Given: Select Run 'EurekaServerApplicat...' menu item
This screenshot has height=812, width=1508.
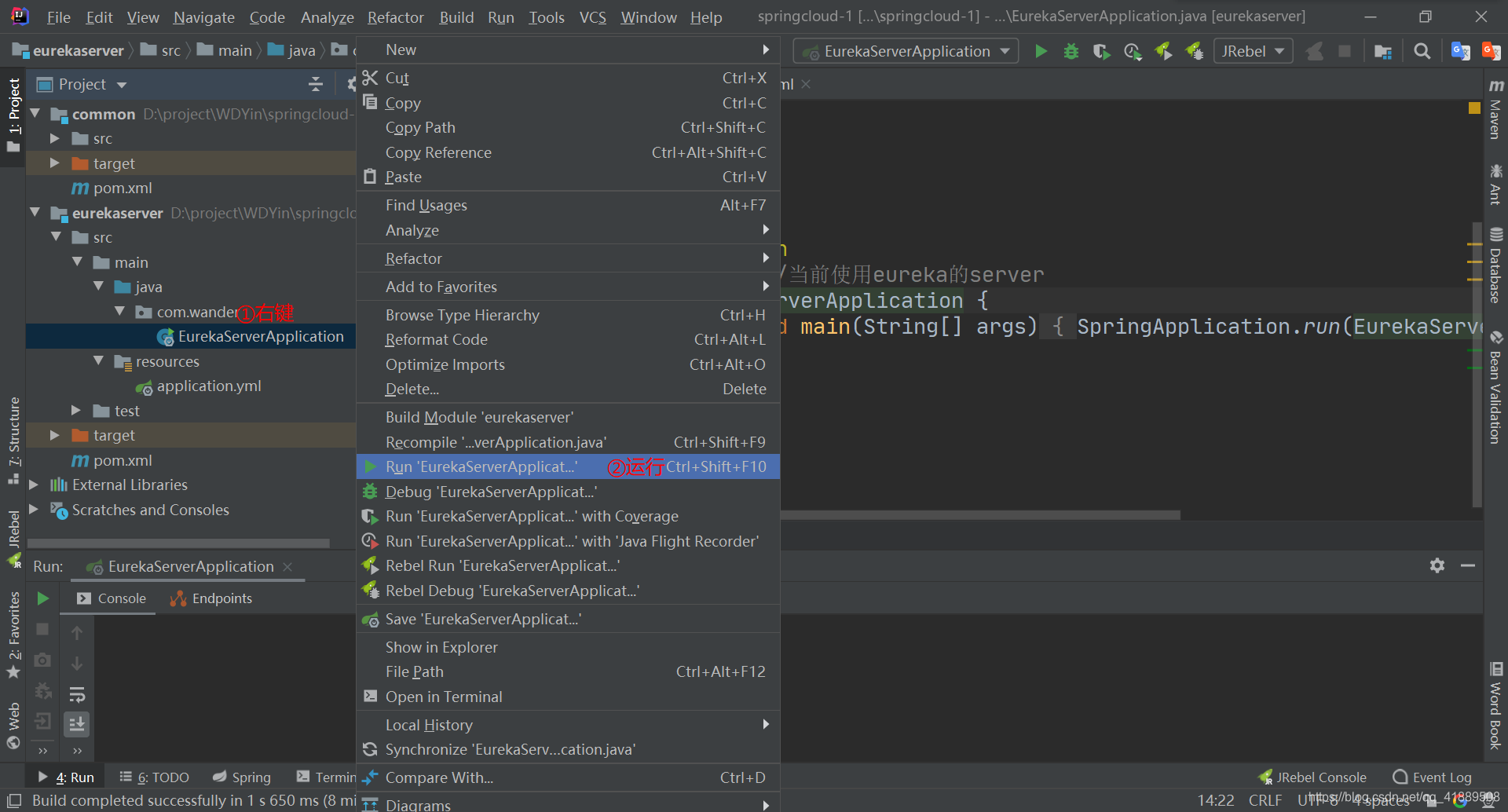Looking at the screenshot, I should [568, 466].
